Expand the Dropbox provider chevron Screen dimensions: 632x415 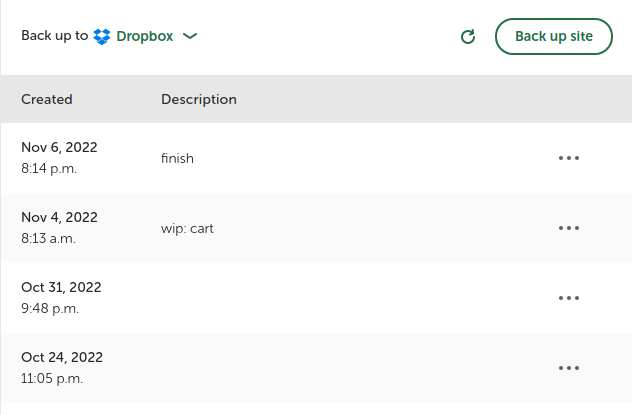[190, 36]
